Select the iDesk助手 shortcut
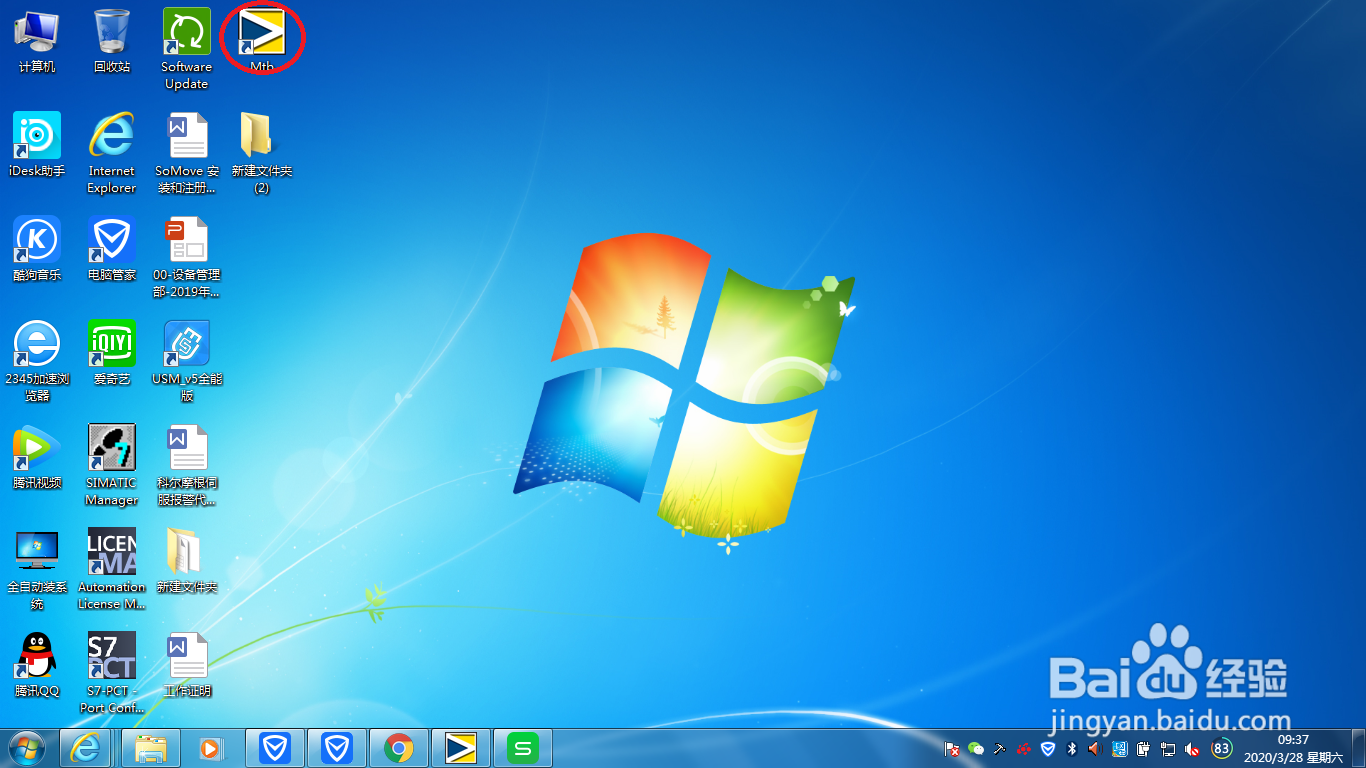 click(x=37, y=145)
